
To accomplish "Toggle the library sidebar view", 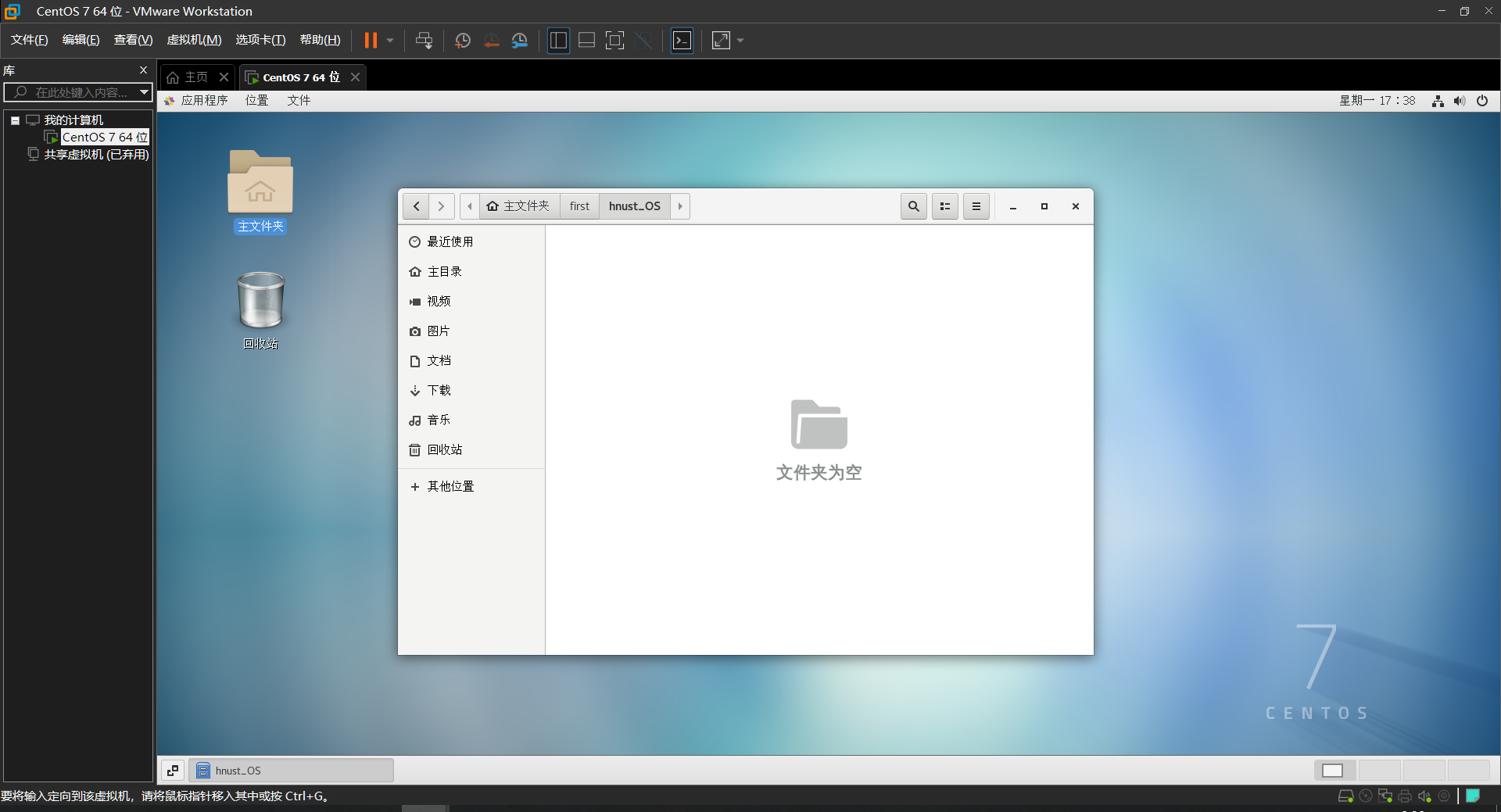I will 558,40.
